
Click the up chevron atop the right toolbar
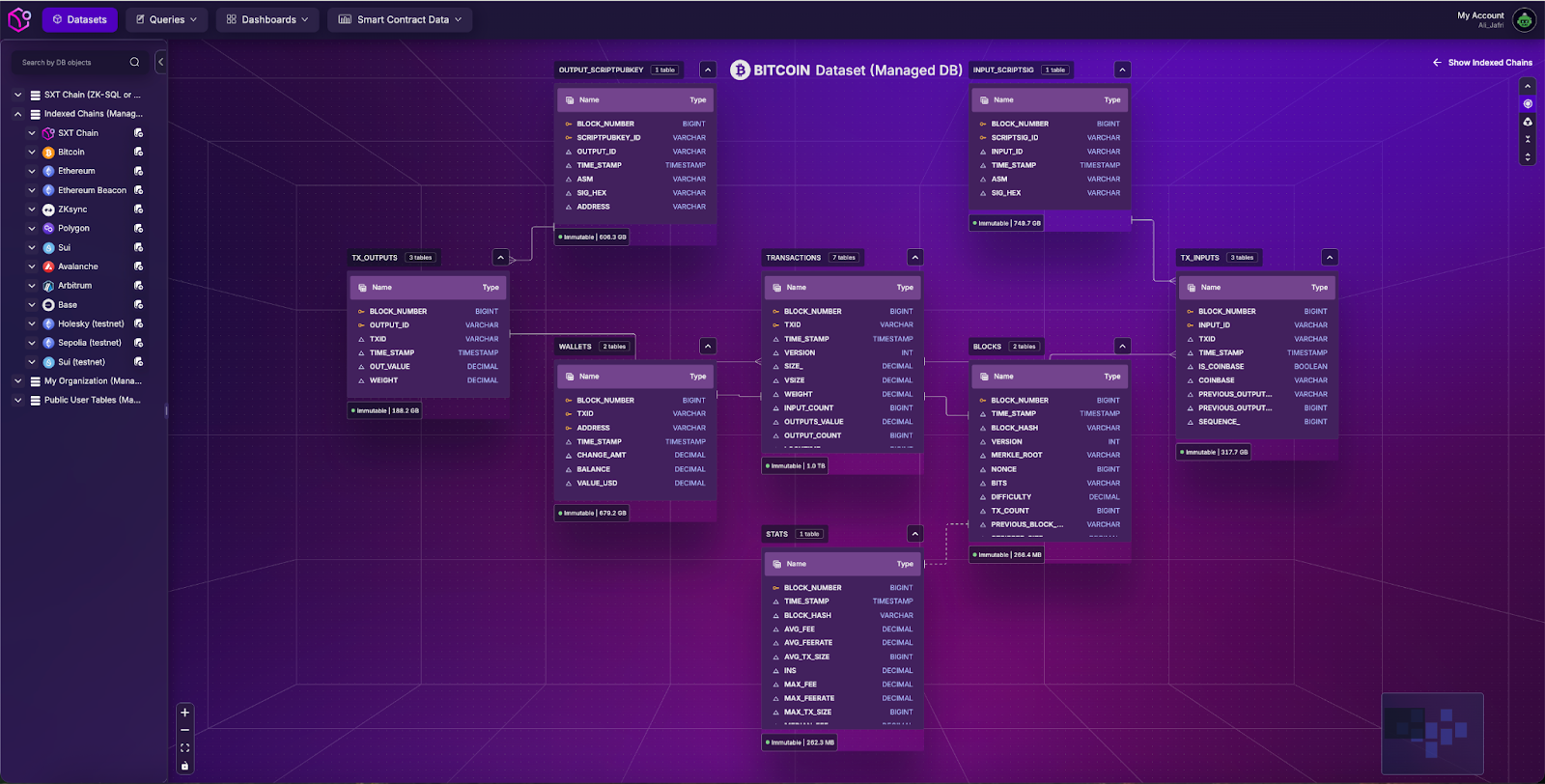1528,86
